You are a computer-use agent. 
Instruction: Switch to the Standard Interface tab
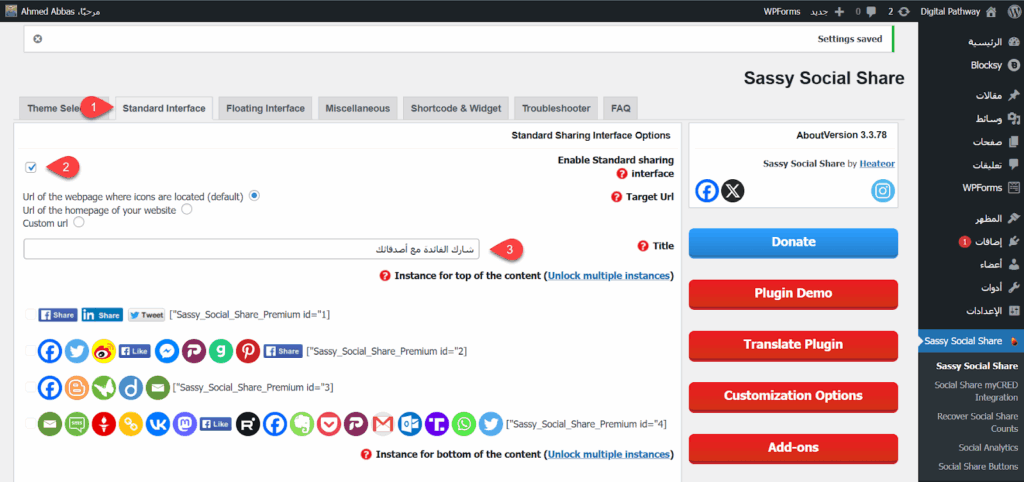pyautogui.click(x=164, y=108)
